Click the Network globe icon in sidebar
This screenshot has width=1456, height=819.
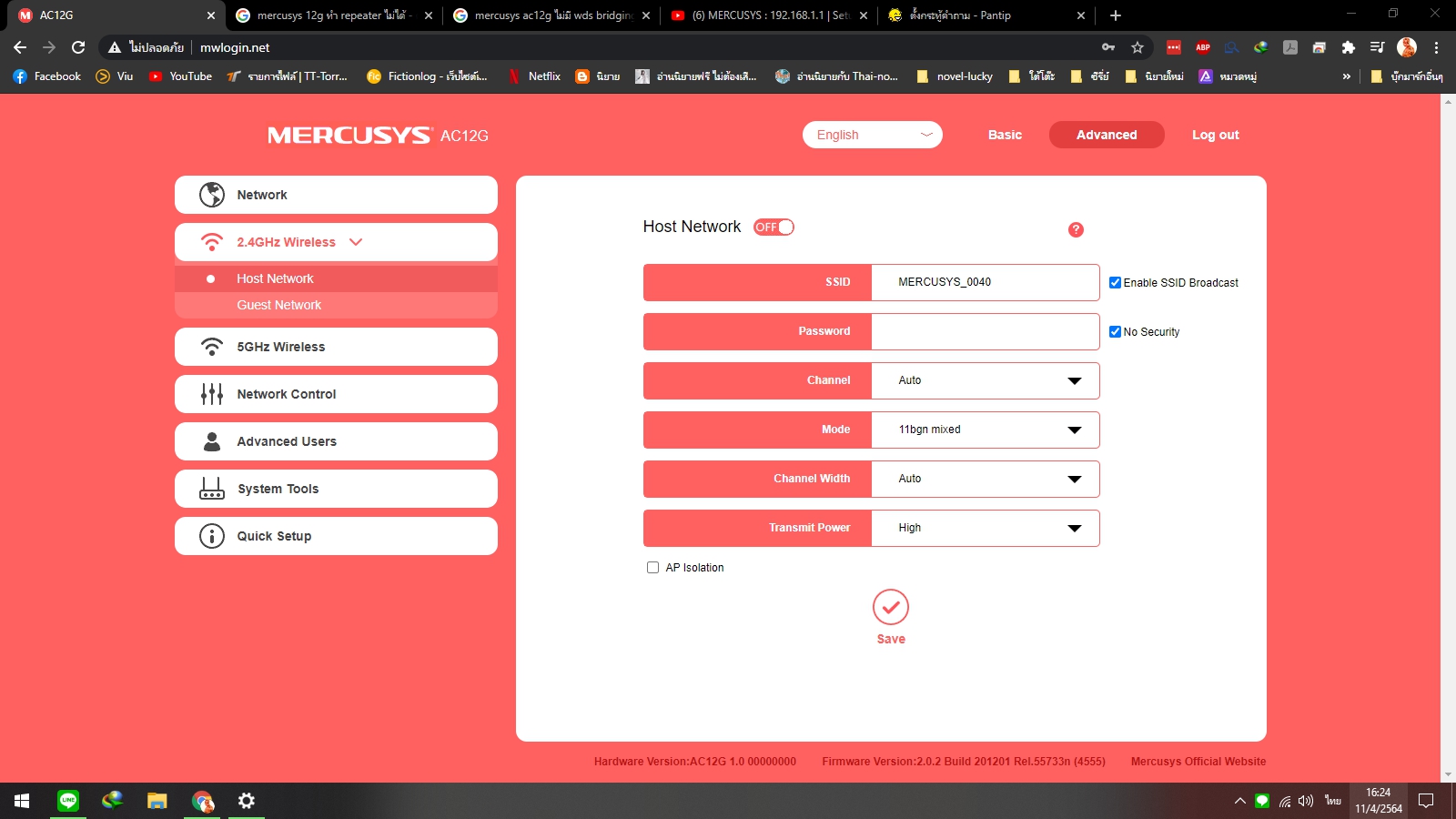[212, 195]
